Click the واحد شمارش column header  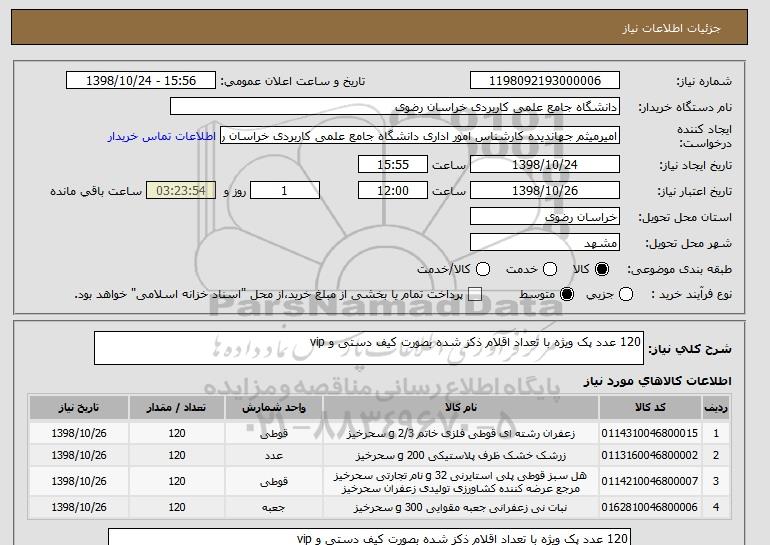coord(274,408)
